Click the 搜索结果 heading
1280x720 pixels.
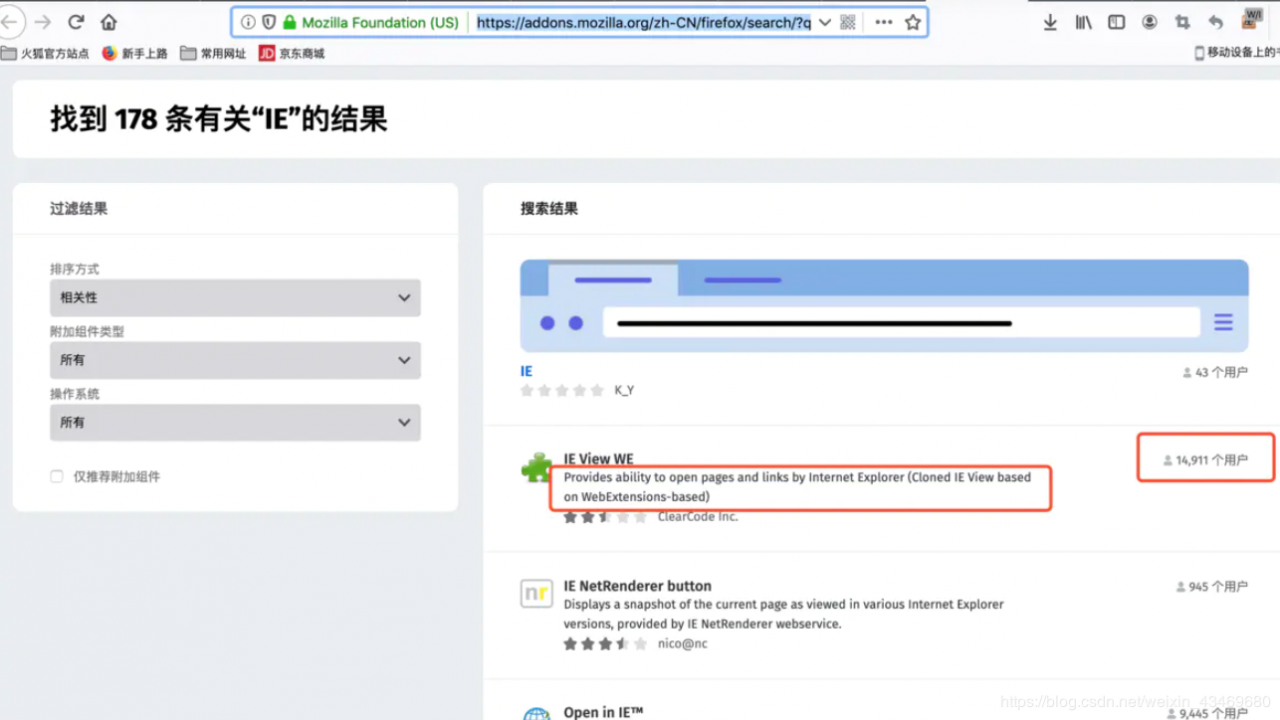point(549,209)
